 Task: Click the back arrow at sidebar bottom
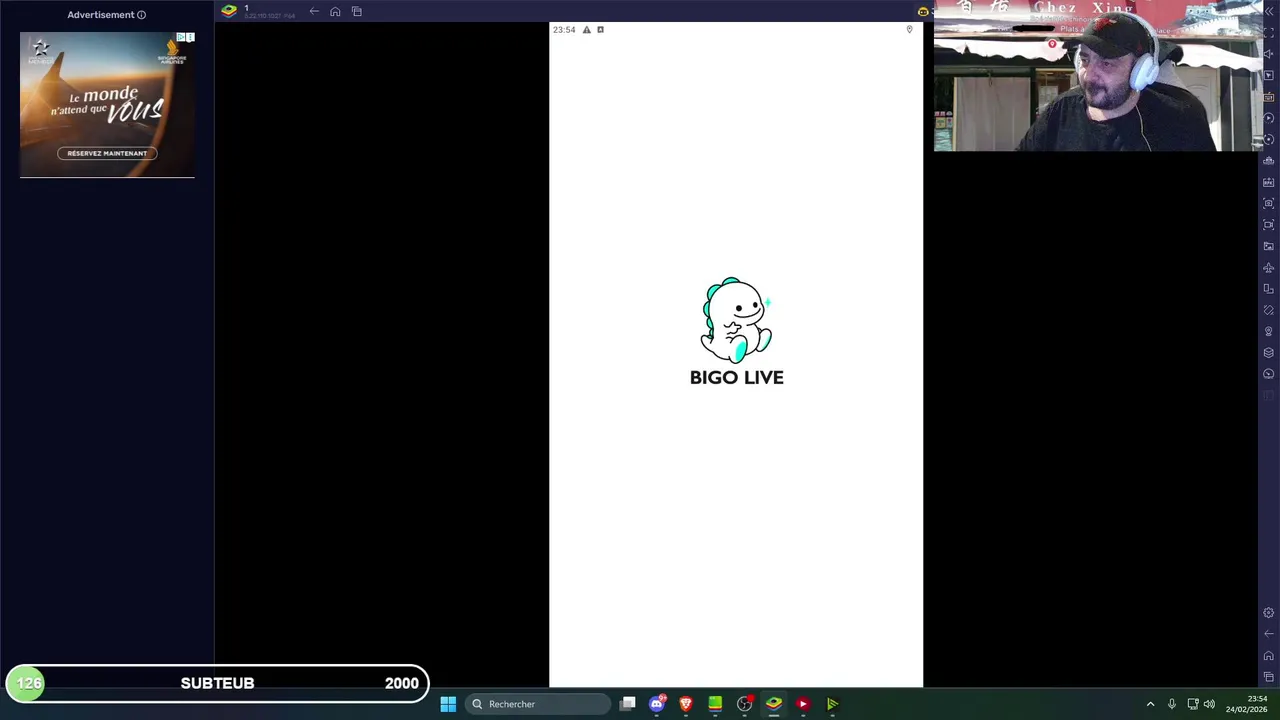1269,634
